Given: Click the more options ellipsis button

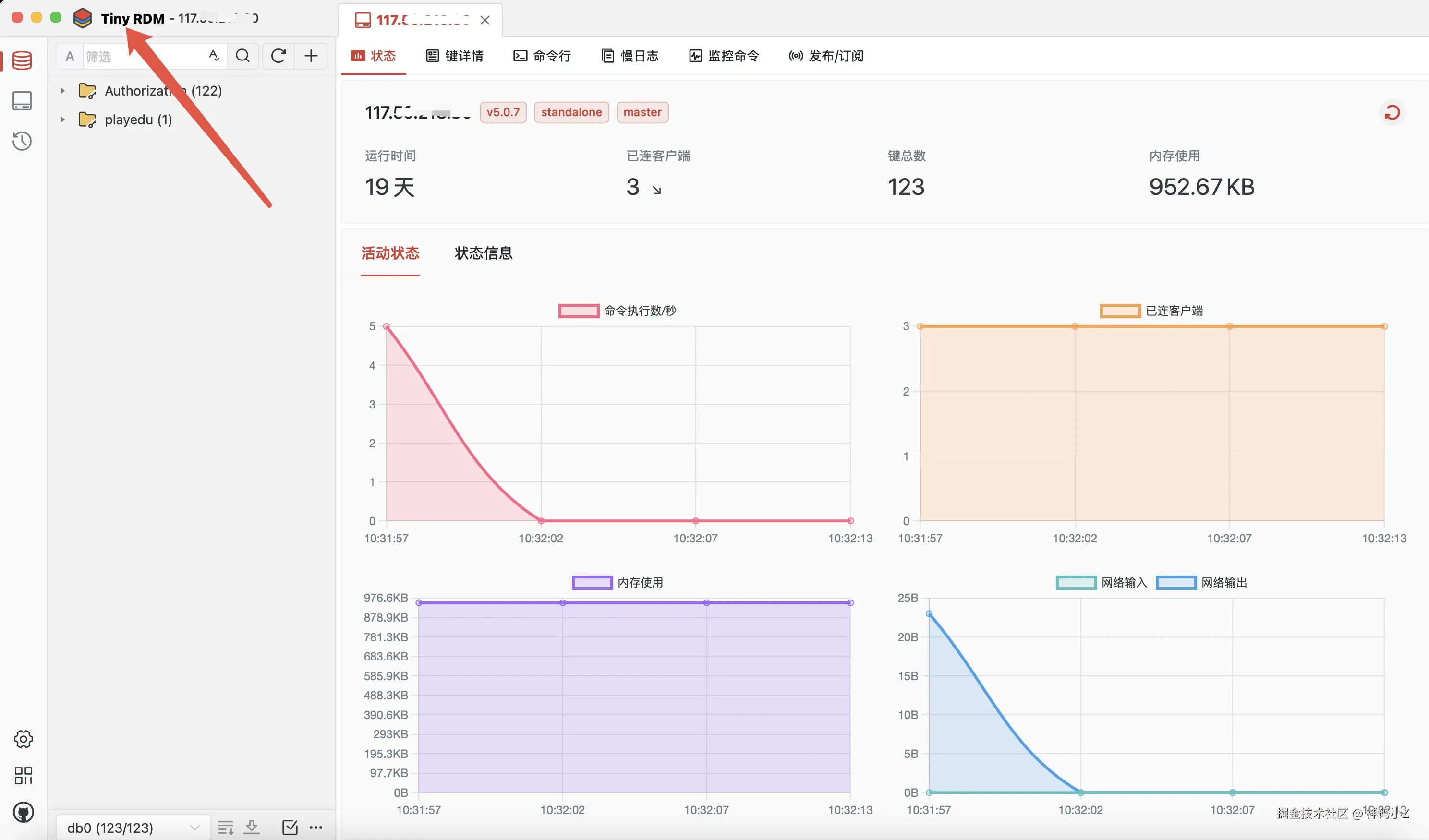Looking at the screenshot, I should (316, 827).
